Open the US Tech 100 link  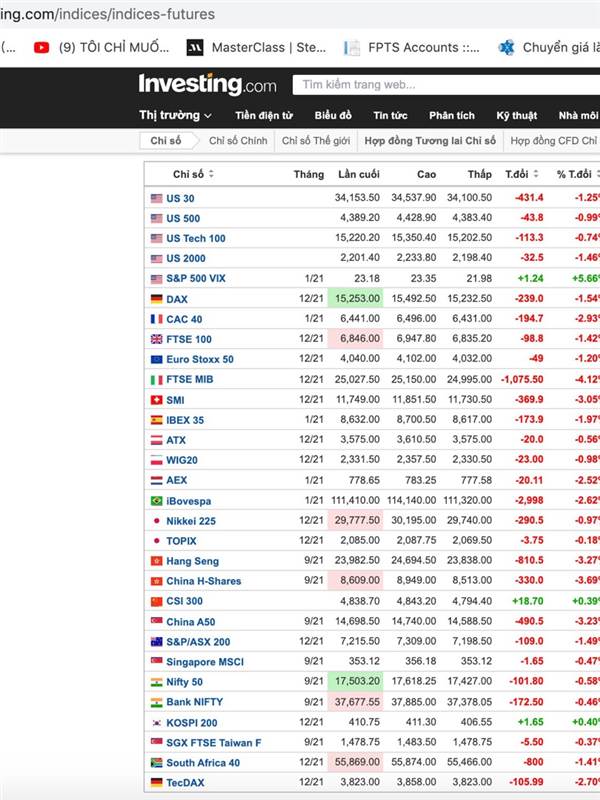pyautogui.click(x=196, y=238)
